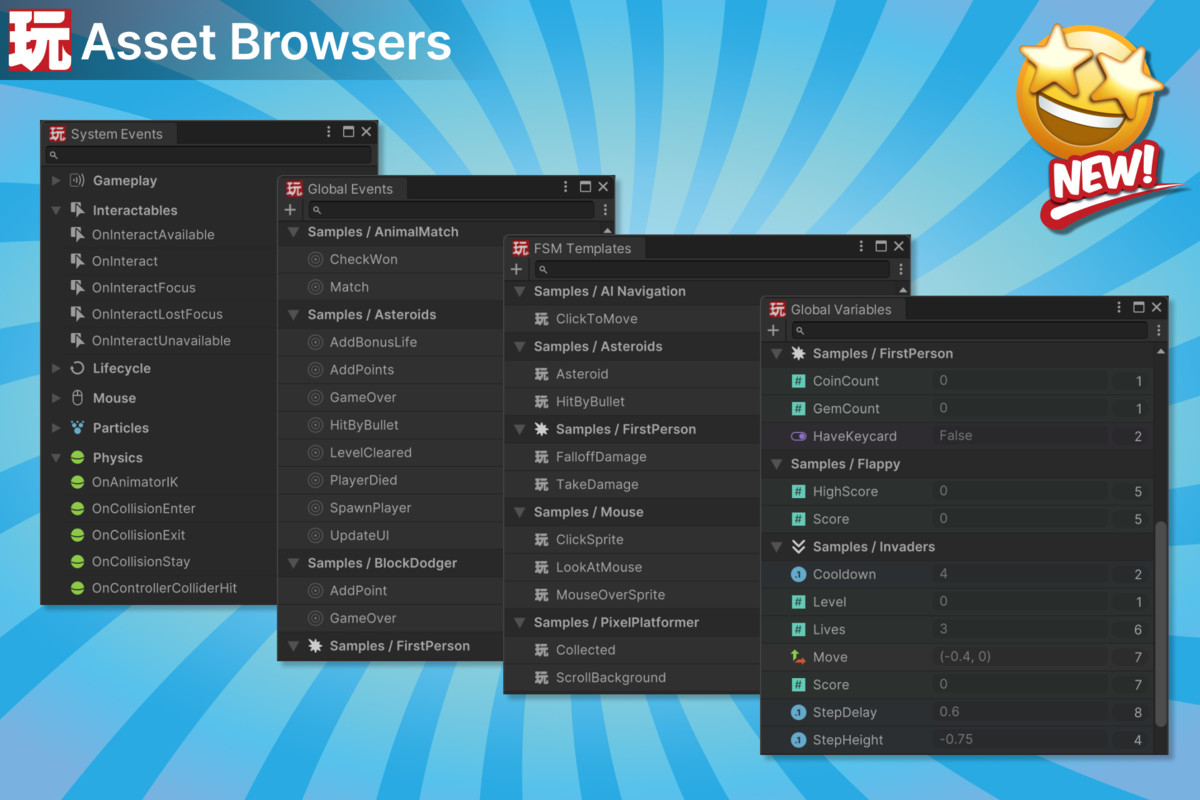Open Global Events toolbar options menu

(x=605, y=210)
